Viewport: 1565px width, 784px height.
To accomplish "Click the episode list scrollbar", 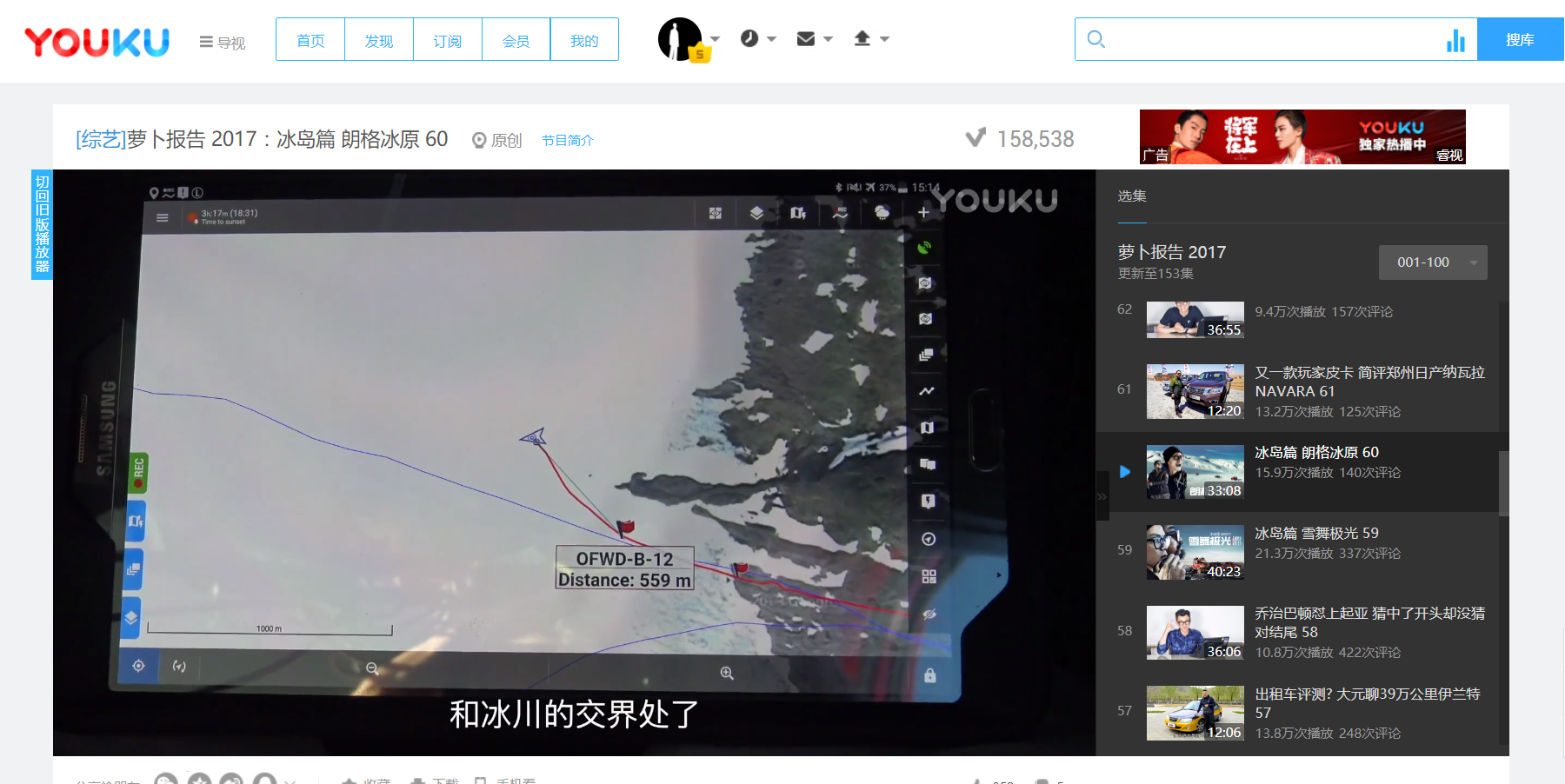I will click(1503, 483).
